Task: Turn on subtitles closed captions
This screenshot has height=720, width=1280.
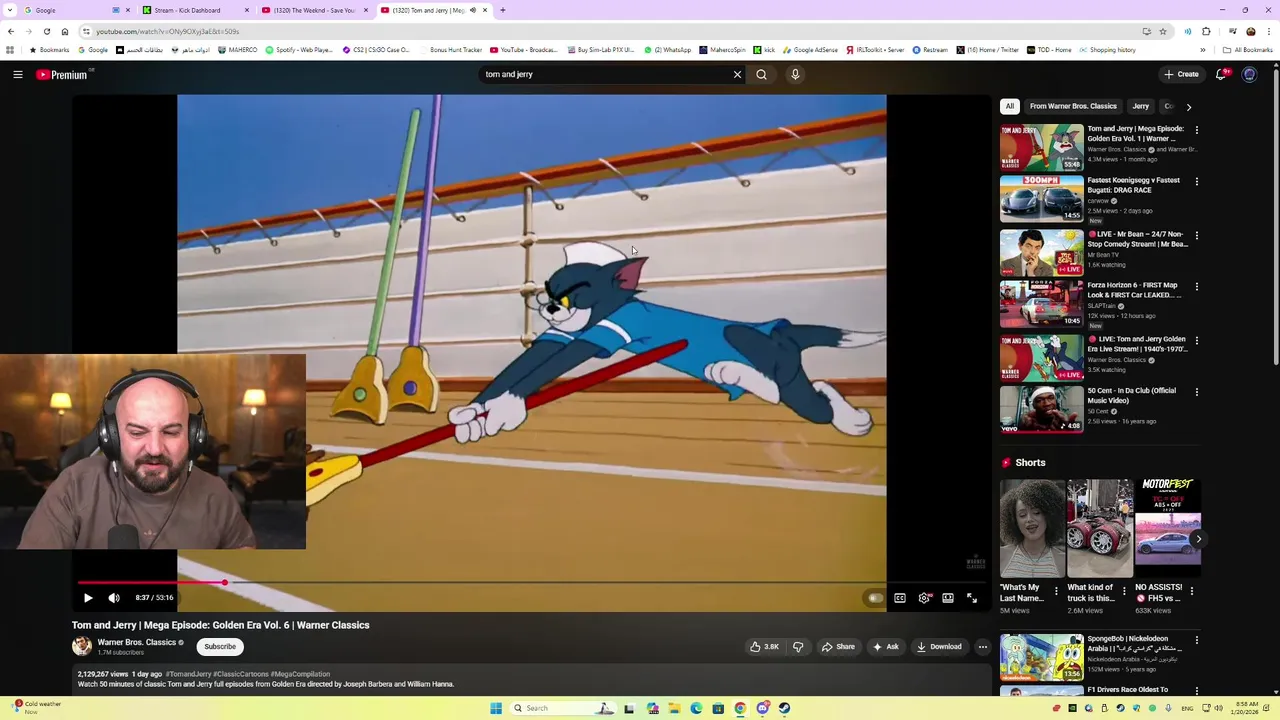Action: pos(900,598)
